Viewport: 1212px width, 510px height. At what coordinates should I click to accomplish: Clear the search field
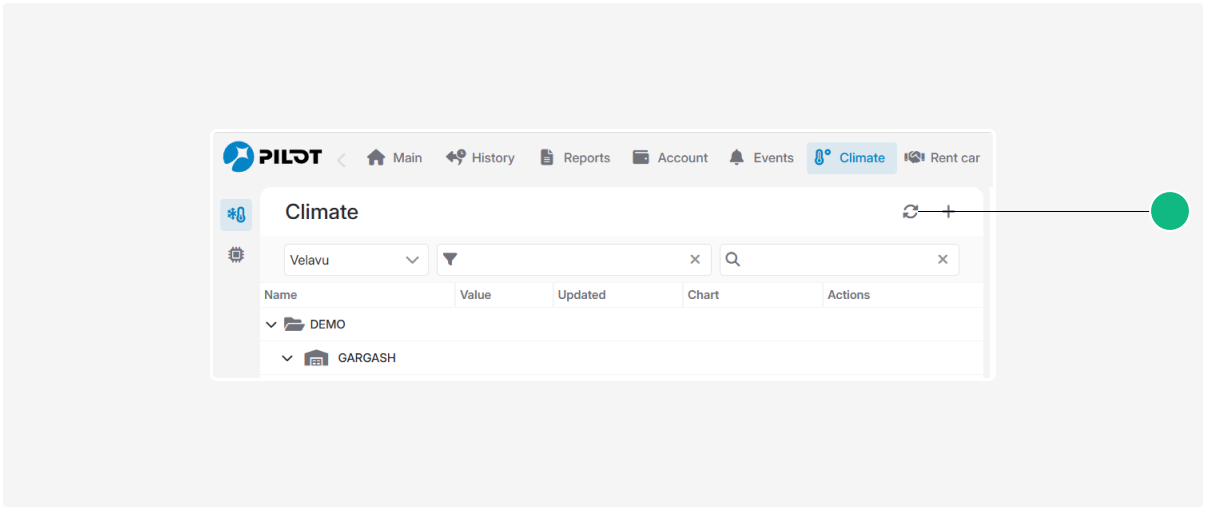(942, 260)
